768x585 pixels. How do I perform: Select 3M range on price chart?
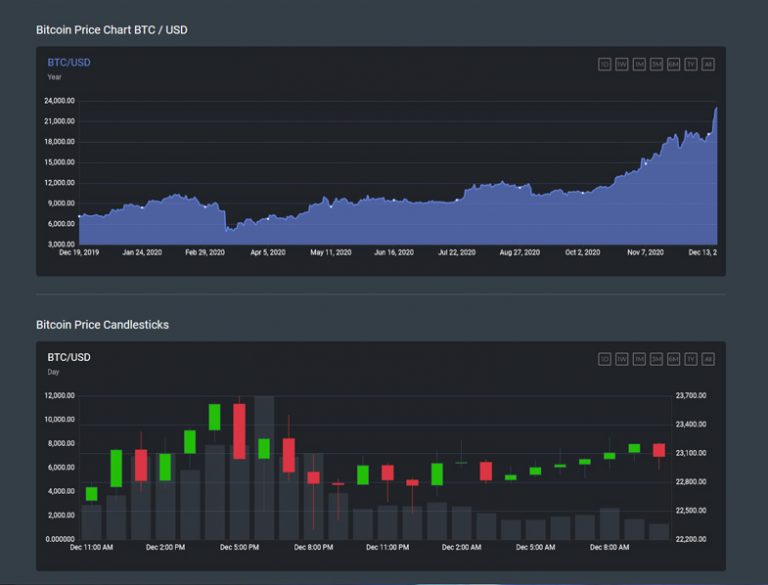pos(656,64)
